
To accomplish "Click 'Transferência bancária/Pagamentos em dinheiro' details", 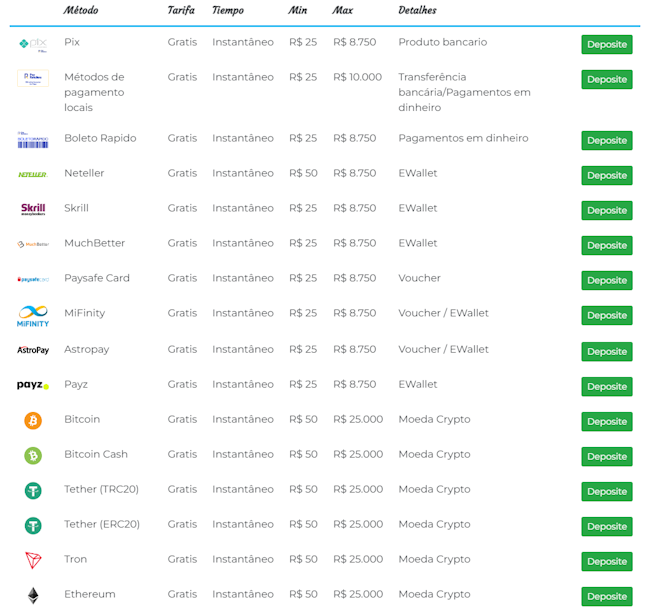I will point(464,92).
